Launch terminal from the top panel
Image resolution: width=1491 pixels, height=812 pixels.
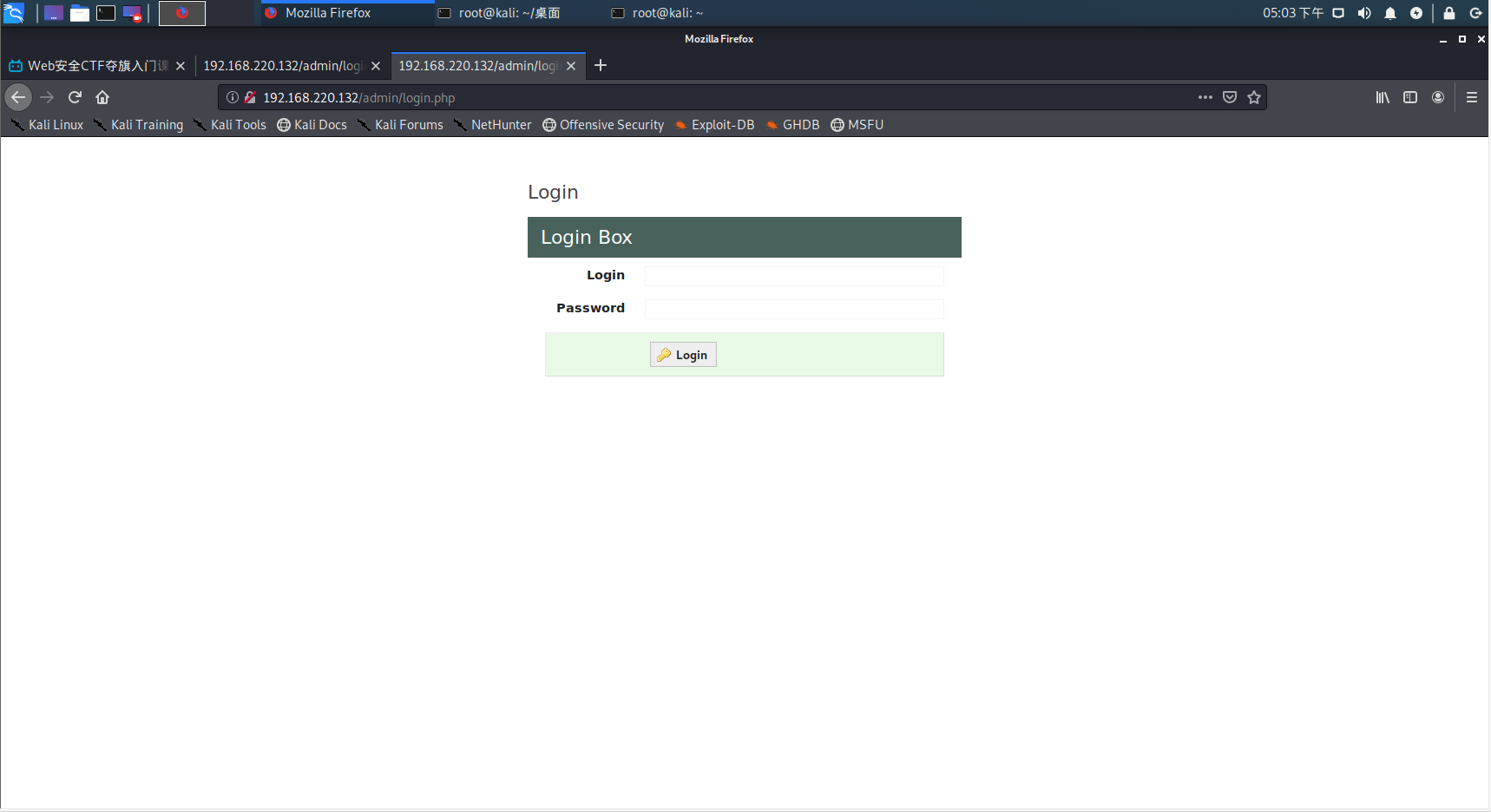106,13
